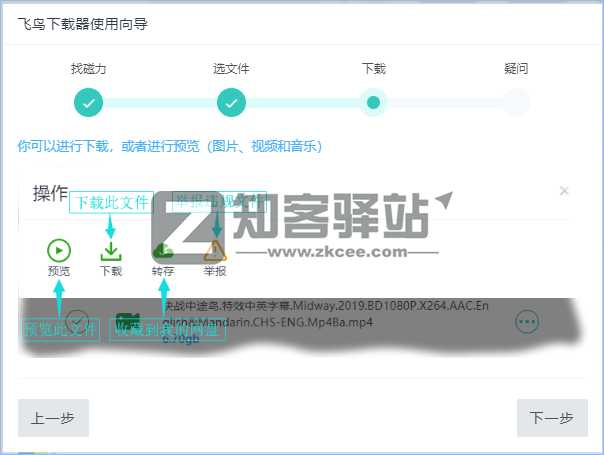Click the 转存 cloud save icon
Image resolution: width=604 pixels, height=455 pixels.
coord(163,250)
